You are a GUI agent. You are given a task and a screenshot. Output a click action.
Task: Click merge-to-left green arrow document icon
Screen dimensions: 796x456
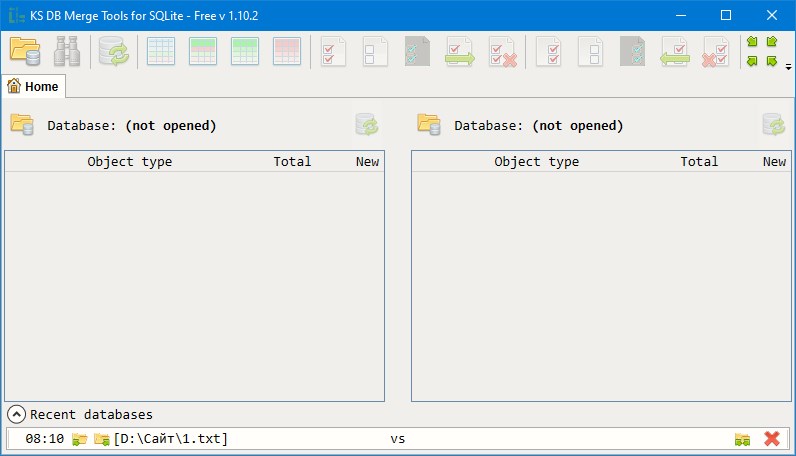click(675, 51)
